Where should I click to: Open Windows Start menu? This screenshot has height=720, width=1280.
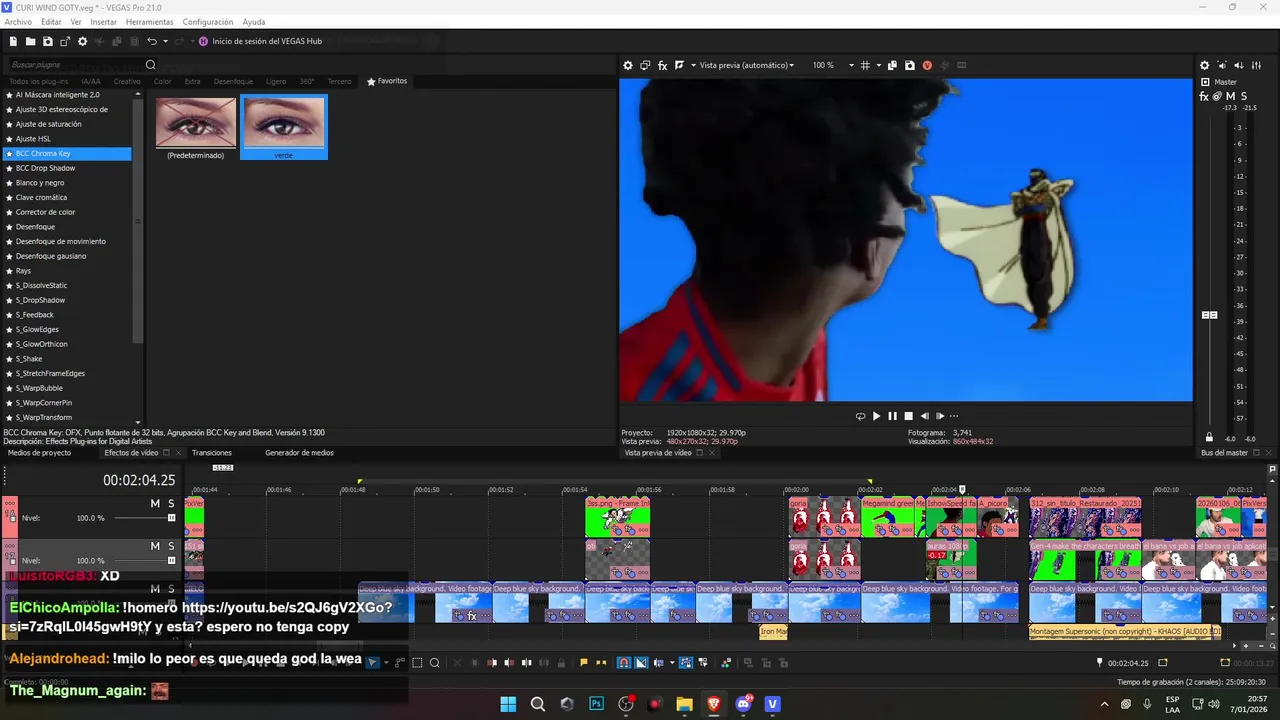click(x=508, y=704)
